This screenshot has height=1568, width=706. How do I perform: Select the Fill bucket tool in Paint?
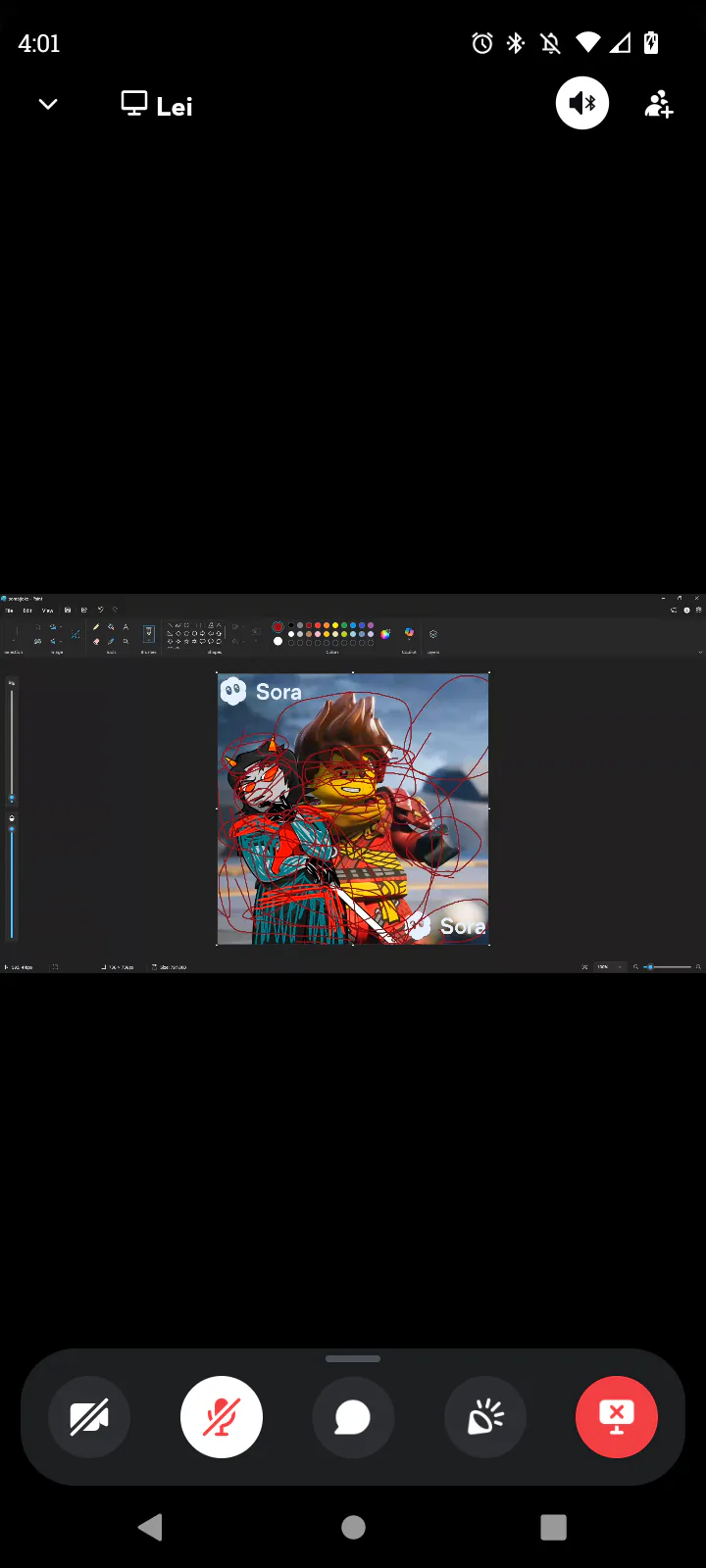point(111,627)
